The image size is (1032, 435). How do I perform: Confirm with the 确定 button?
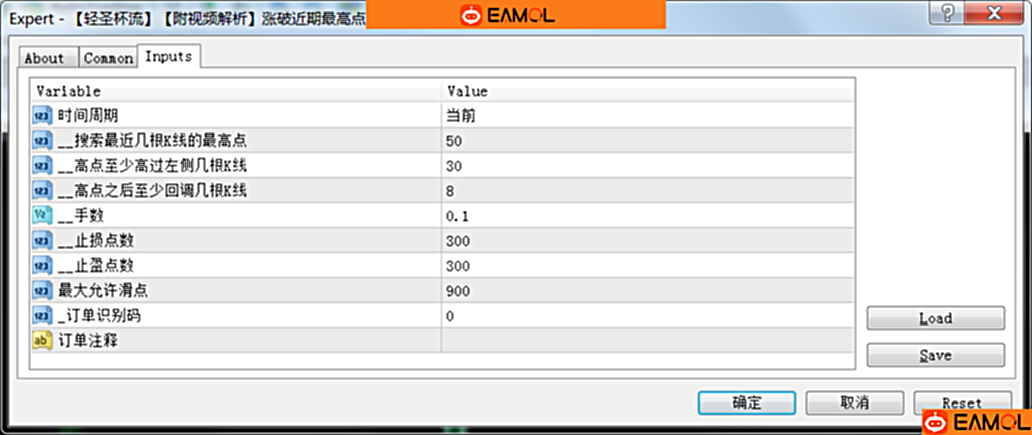(x=746, y=402)
